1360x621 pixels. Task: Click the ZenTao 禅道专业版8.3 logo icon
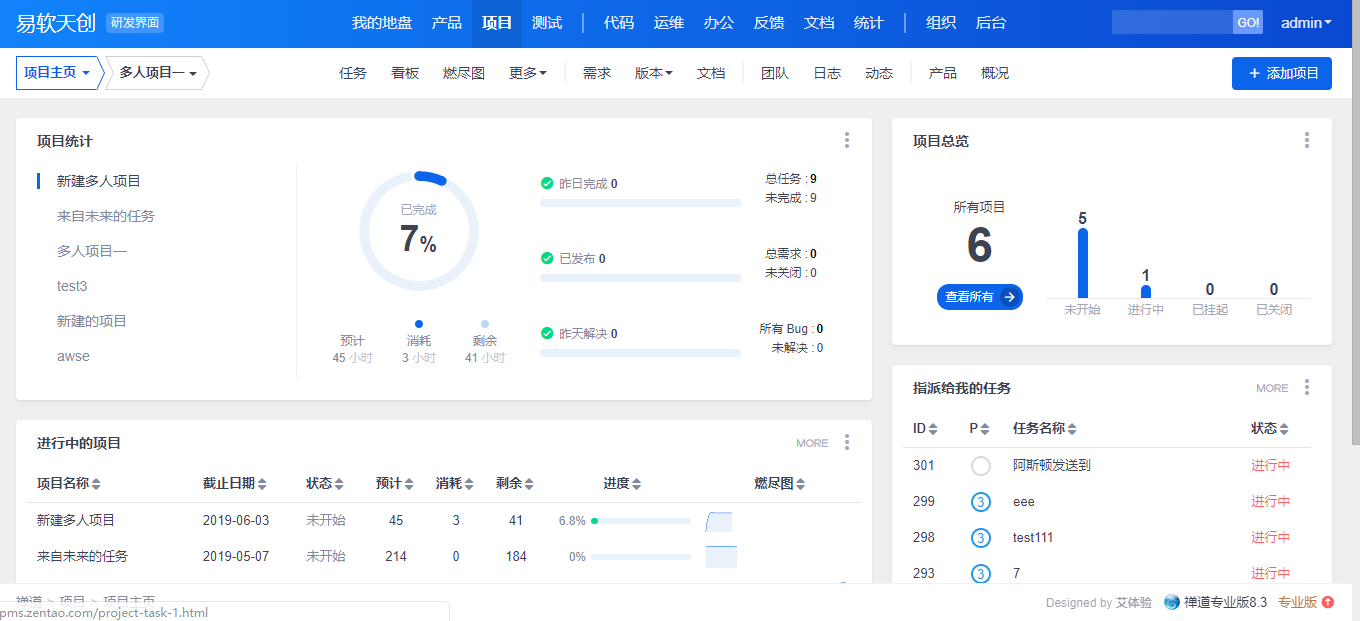point(1171,602)
